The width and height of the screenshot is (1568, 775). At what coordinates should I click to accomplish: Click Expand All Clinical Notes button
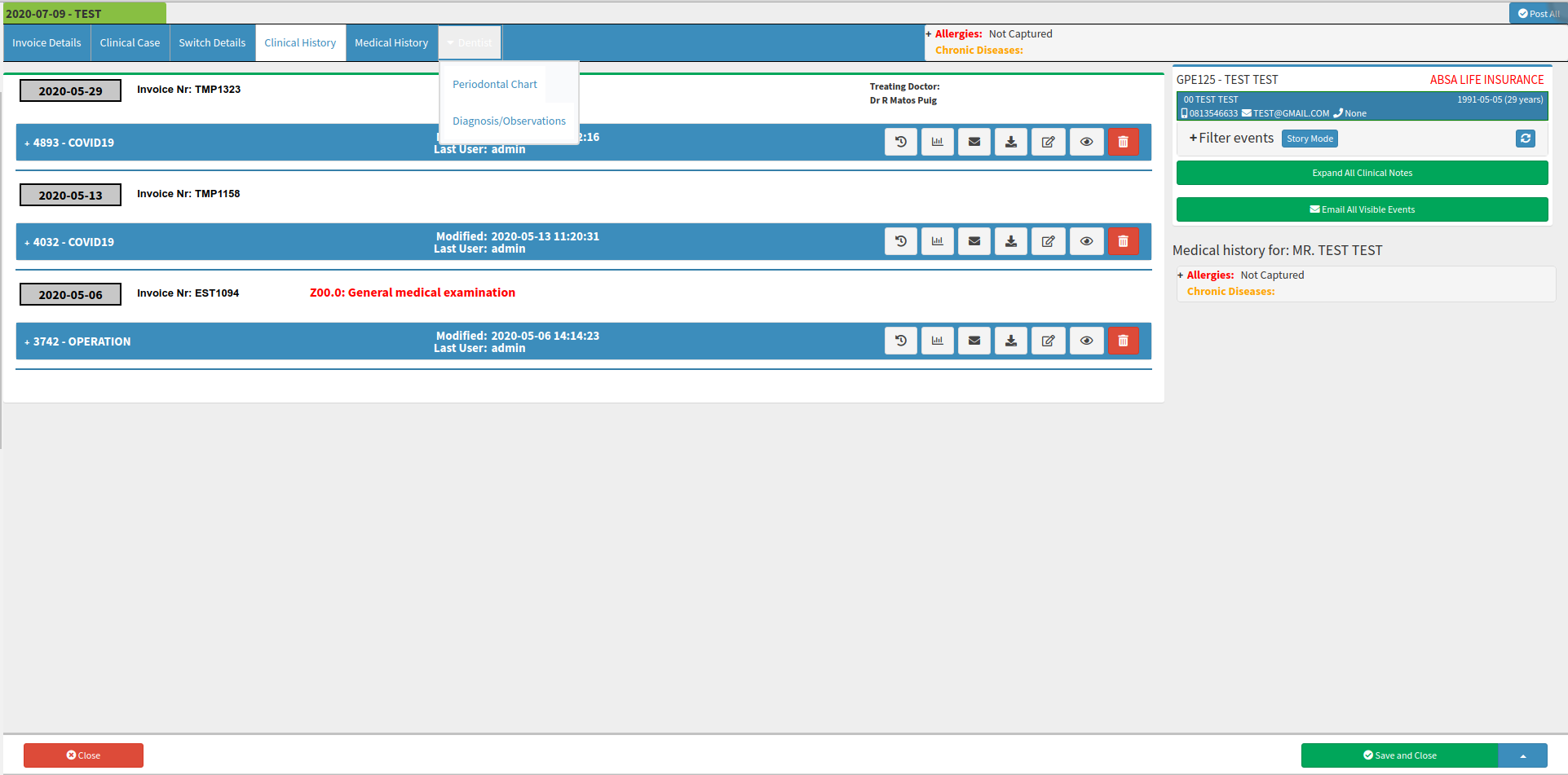point(1362,173)
